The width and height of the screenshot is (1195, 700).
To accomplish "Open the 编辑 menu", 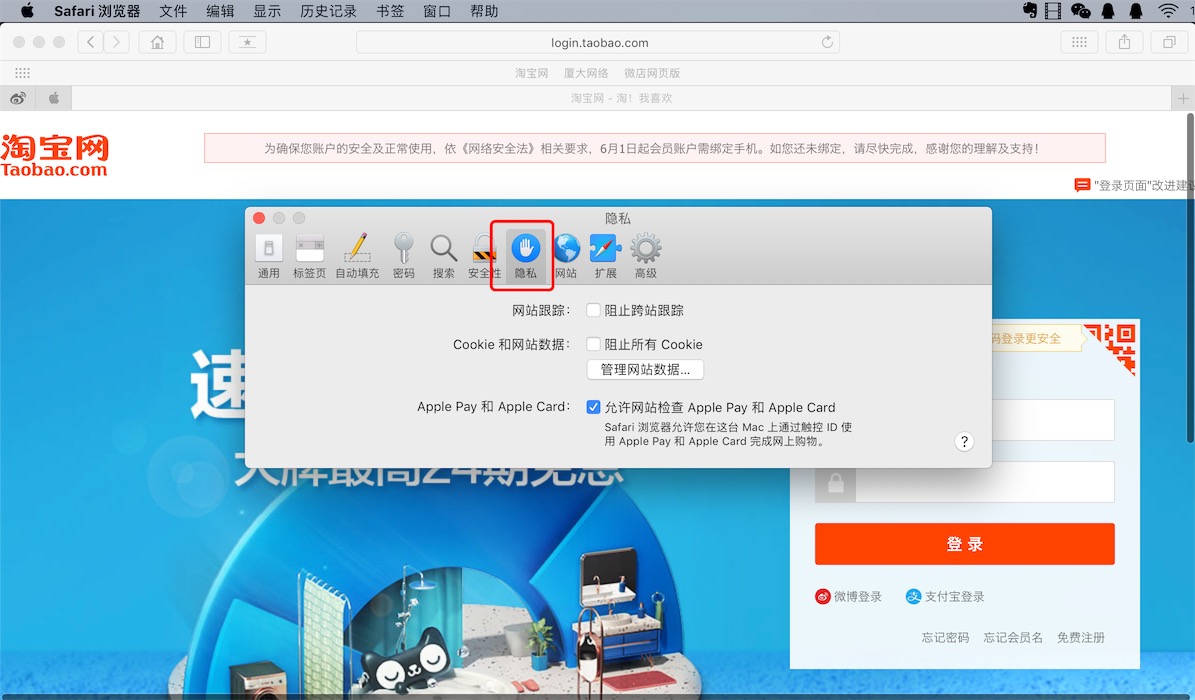I will coord(220,11).
